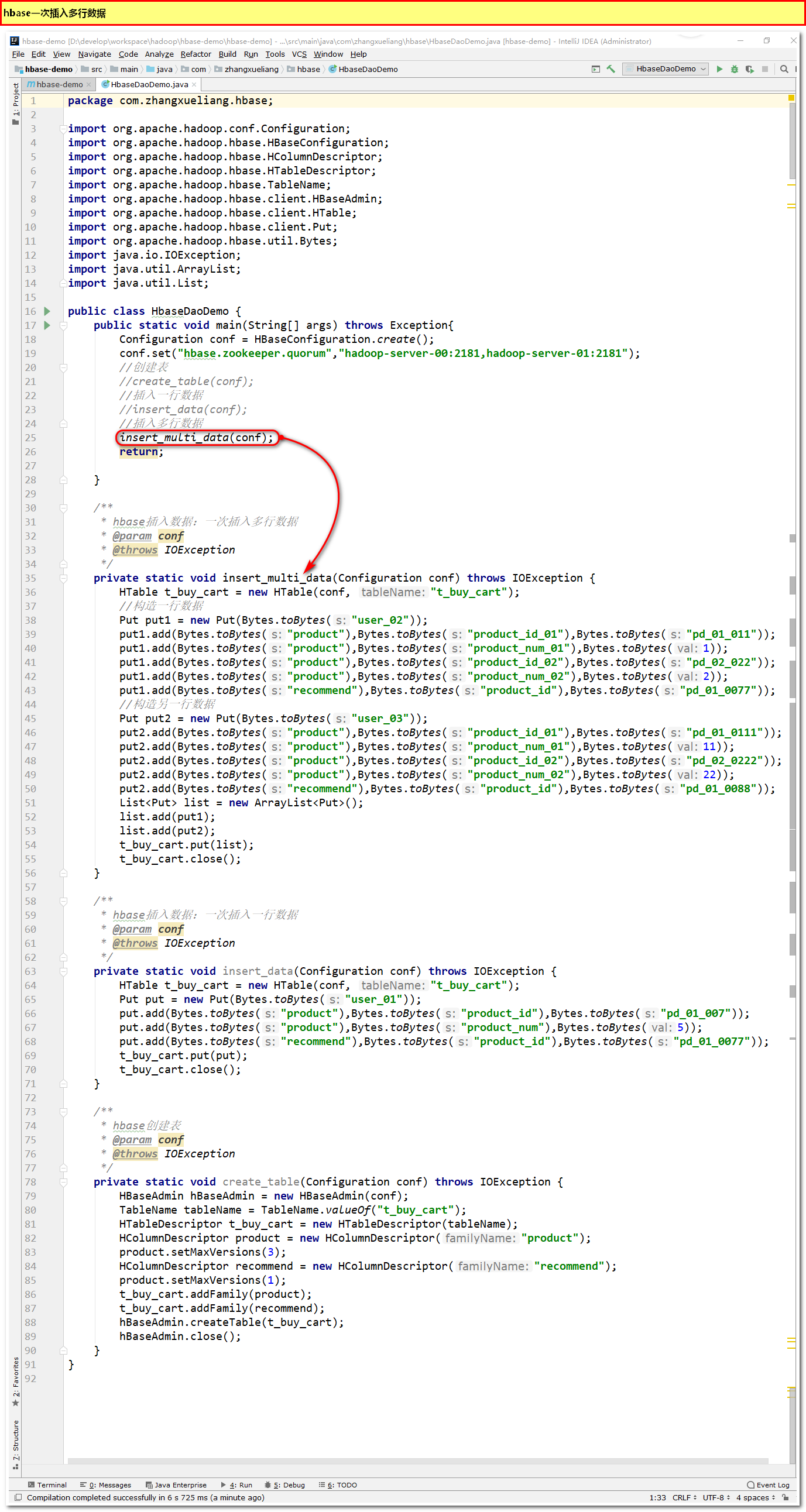806x1512 pixels.
Task: Run with coverage using the shield icon
Action: [750, 68]
